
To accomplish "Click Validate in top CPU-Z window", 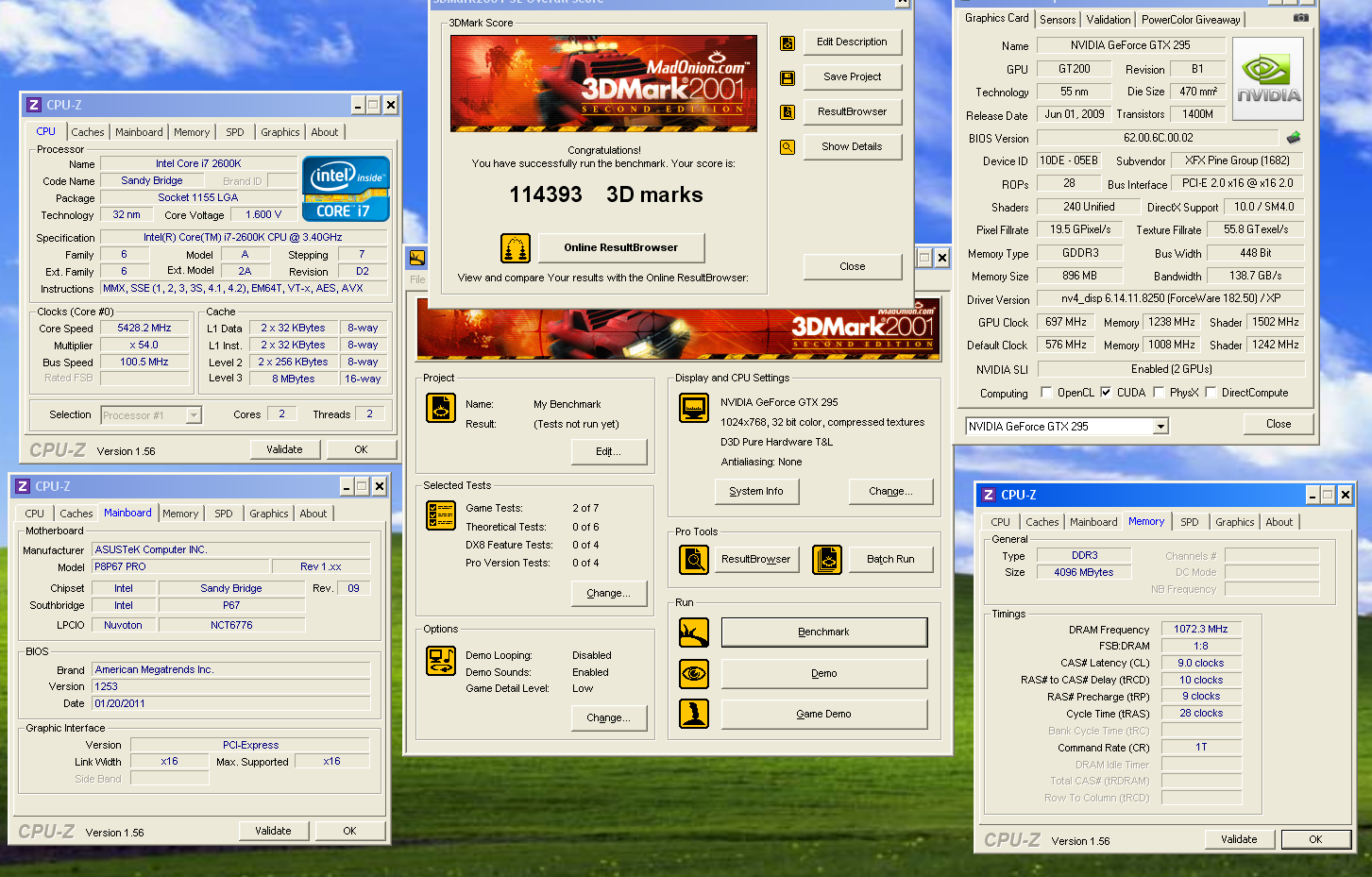I will click(x=284, y=450).
